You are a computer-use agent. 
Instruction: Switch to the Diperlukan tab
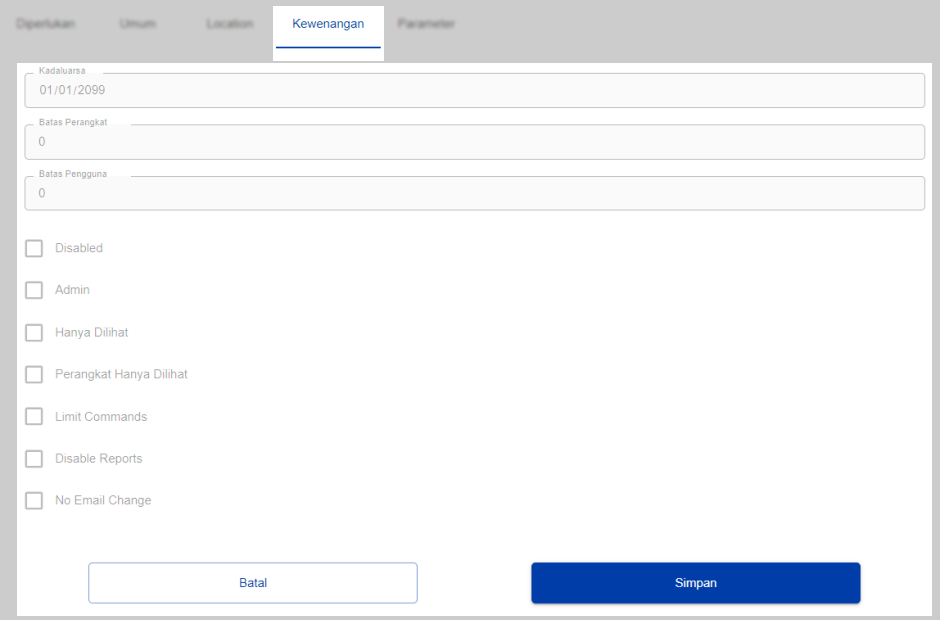tap(45, 24)
